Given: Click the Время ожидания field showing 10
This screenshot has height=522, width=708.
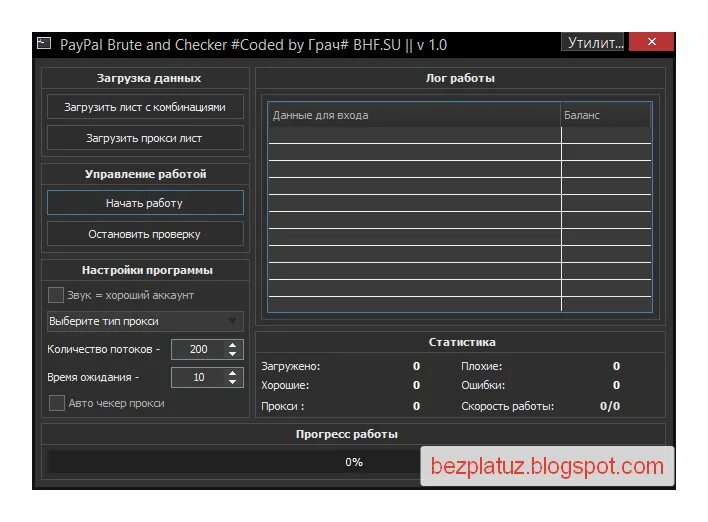Looking at the screenshot, I should pos(199,378).
